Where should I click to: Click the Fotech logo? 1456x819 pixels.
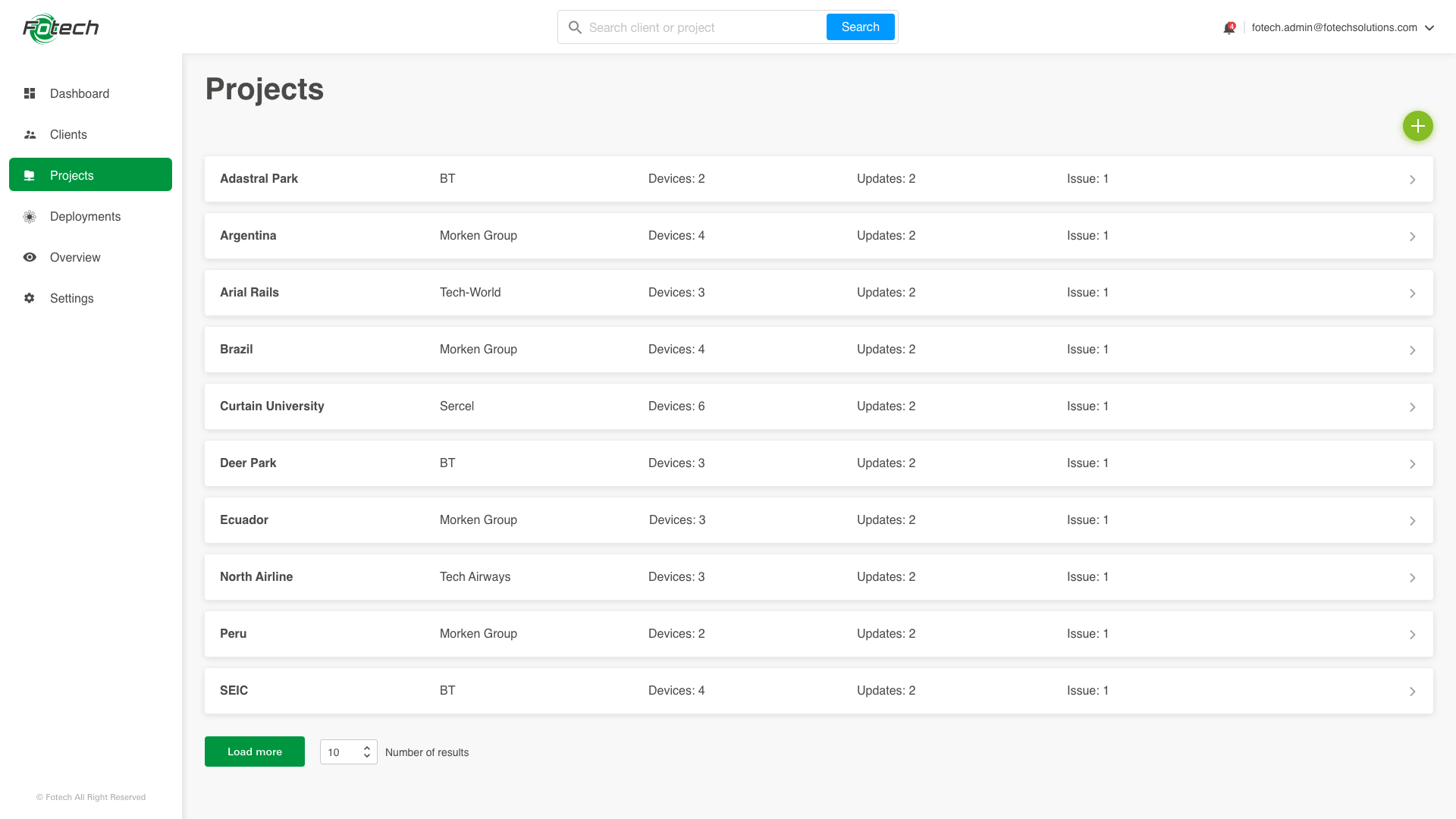click(x=61, y=28)
